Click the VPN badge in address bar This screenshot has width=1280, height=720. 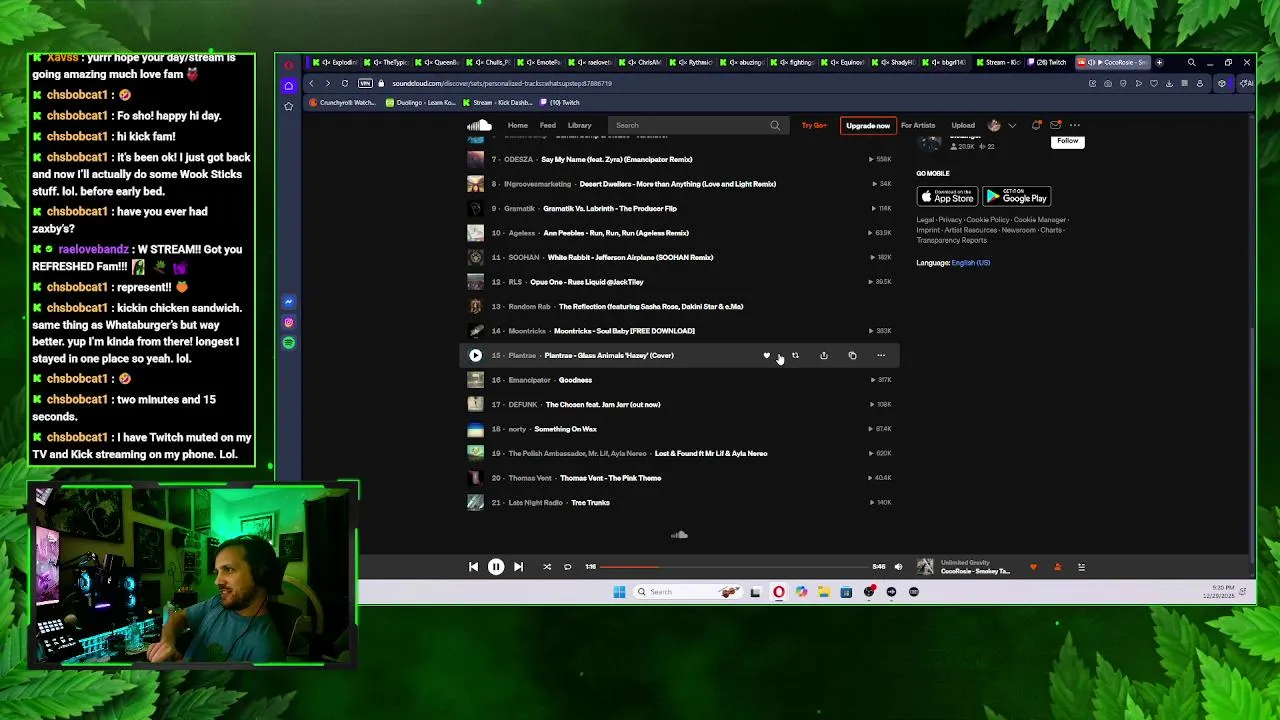click(365, 83)
